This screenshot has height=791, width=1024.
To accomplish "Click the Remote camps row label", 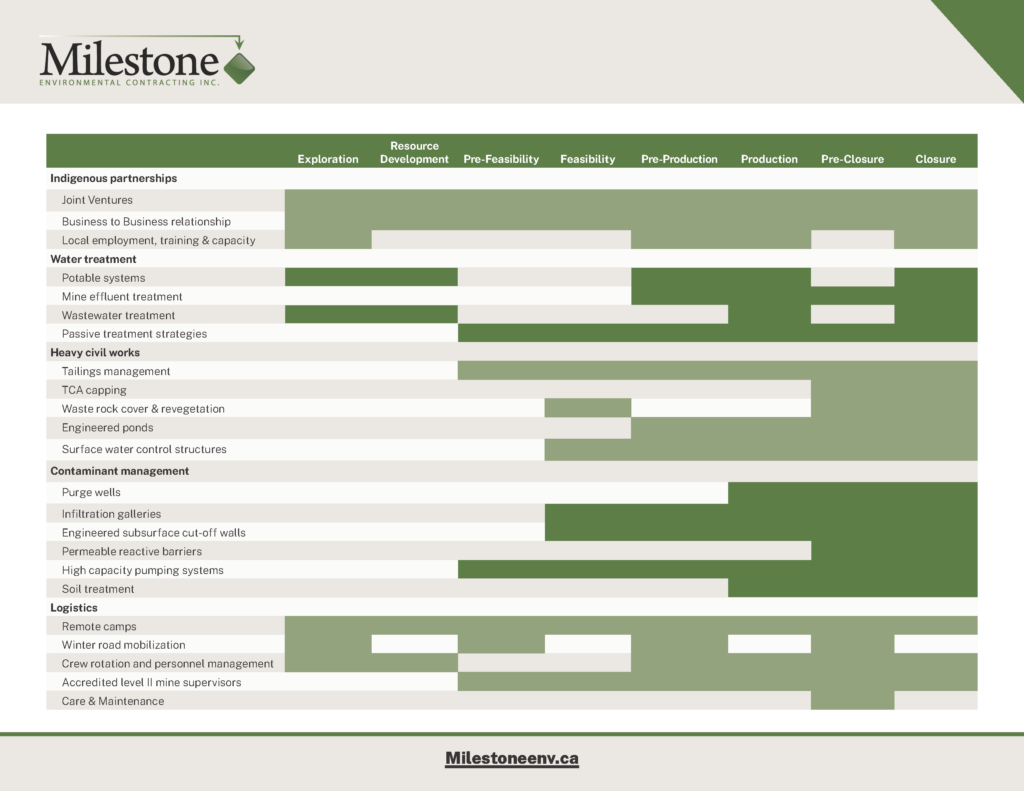I will pyautogui.click(x=102, y=625).
